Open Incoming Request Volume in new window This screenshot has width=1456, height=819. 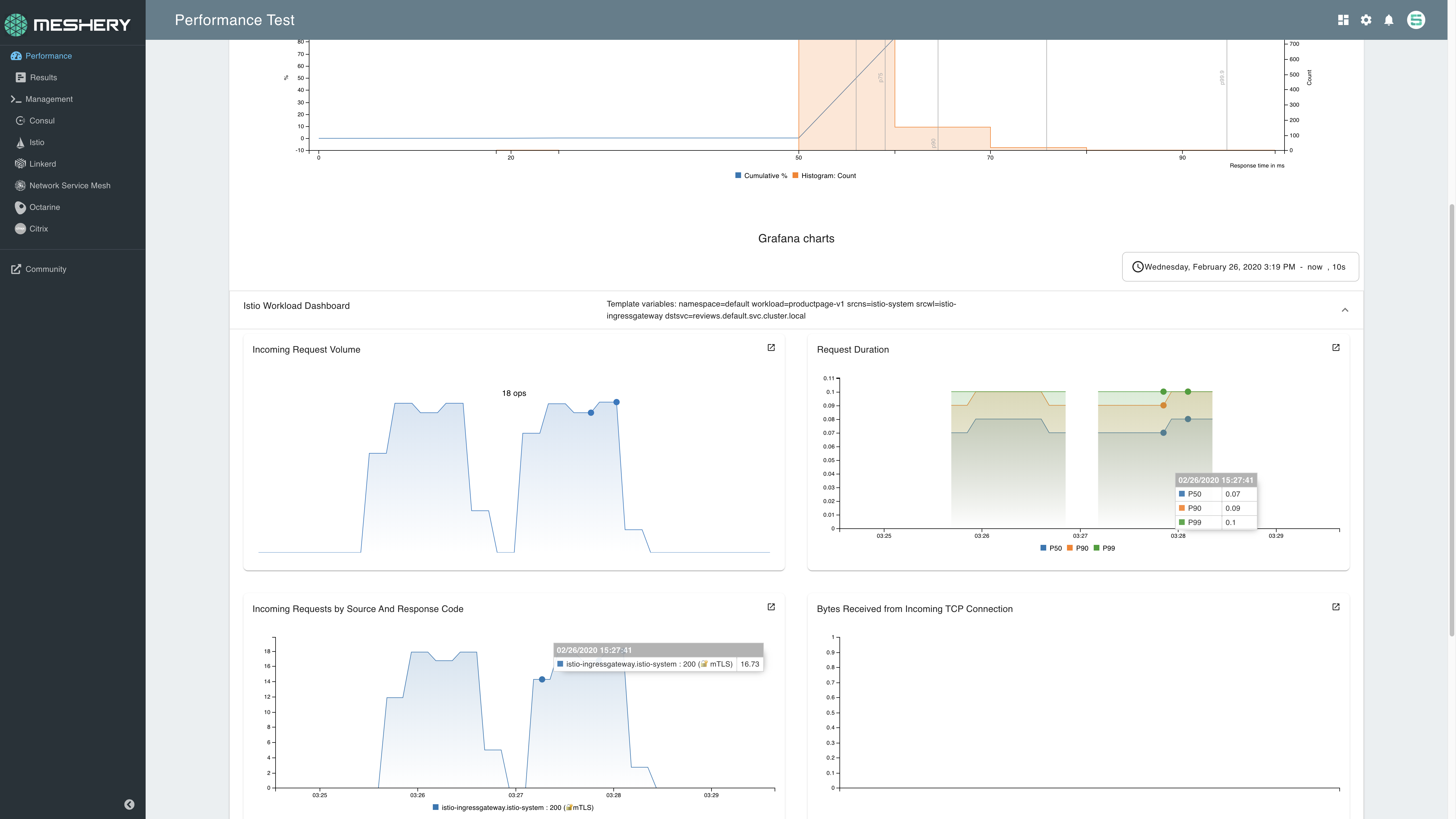pos(771,348)
